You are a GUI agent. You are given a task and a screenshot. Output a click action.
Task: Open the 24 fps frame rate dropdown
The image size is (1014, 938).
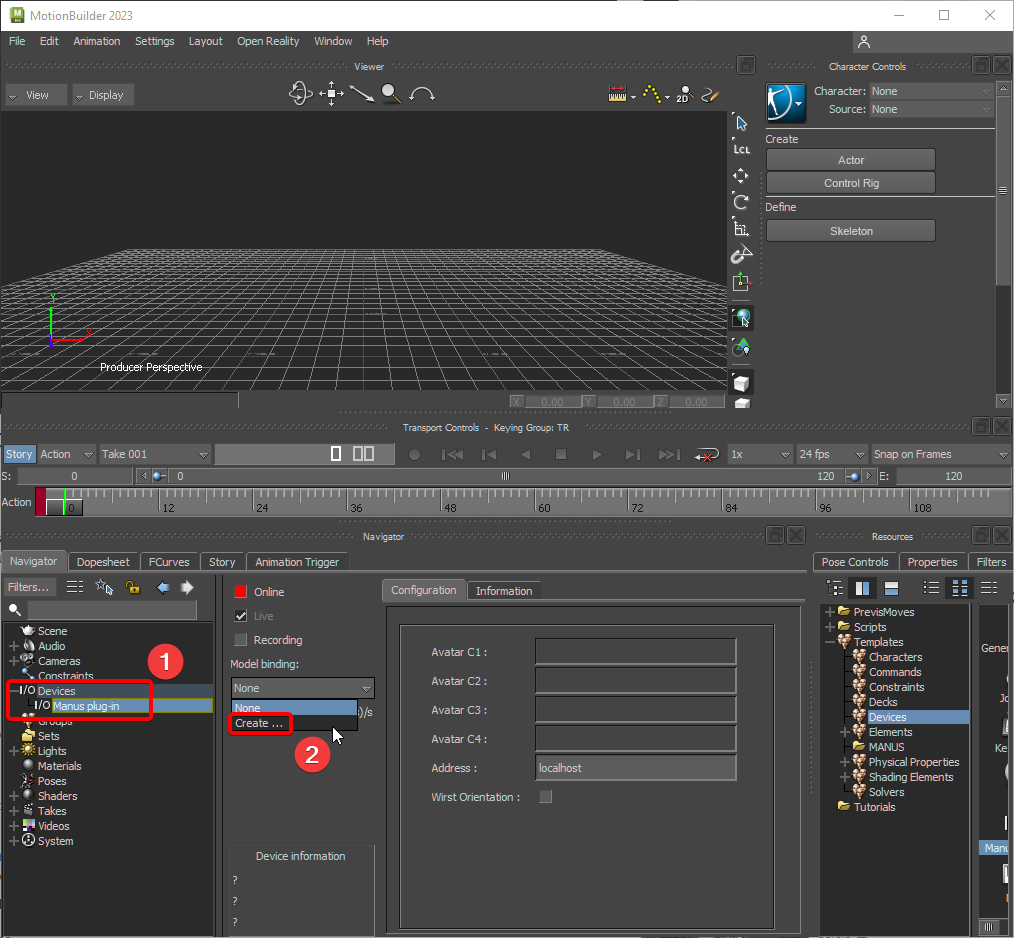point(829,454)
